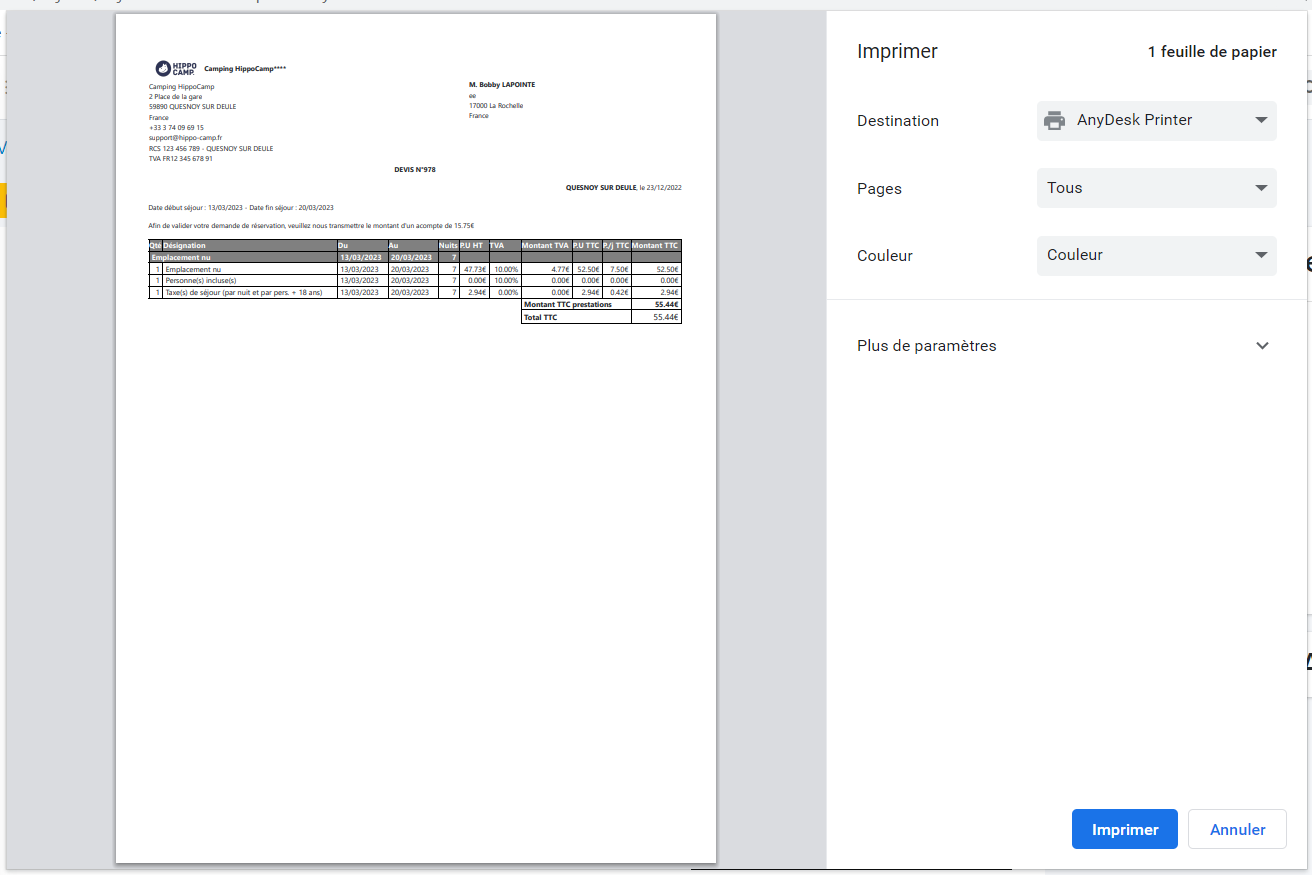Click the HippoCamp logo in the preview
Viewport: 1312px width, 875px height.
pyautogui.click(x=176, y=68)
